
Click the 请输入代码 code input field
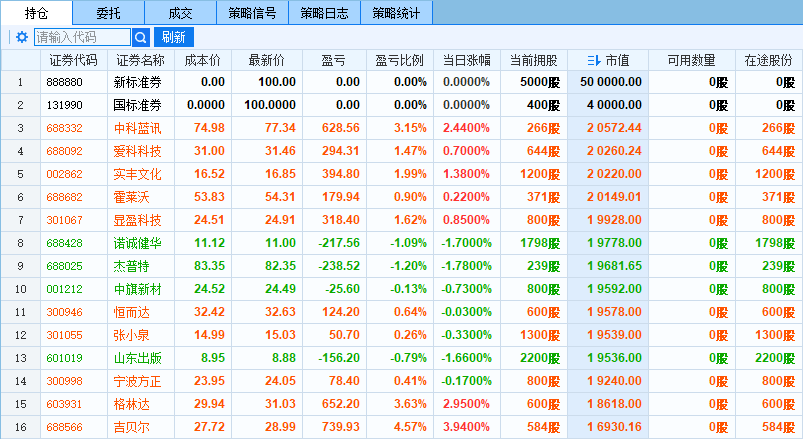[x=82, y=37]
